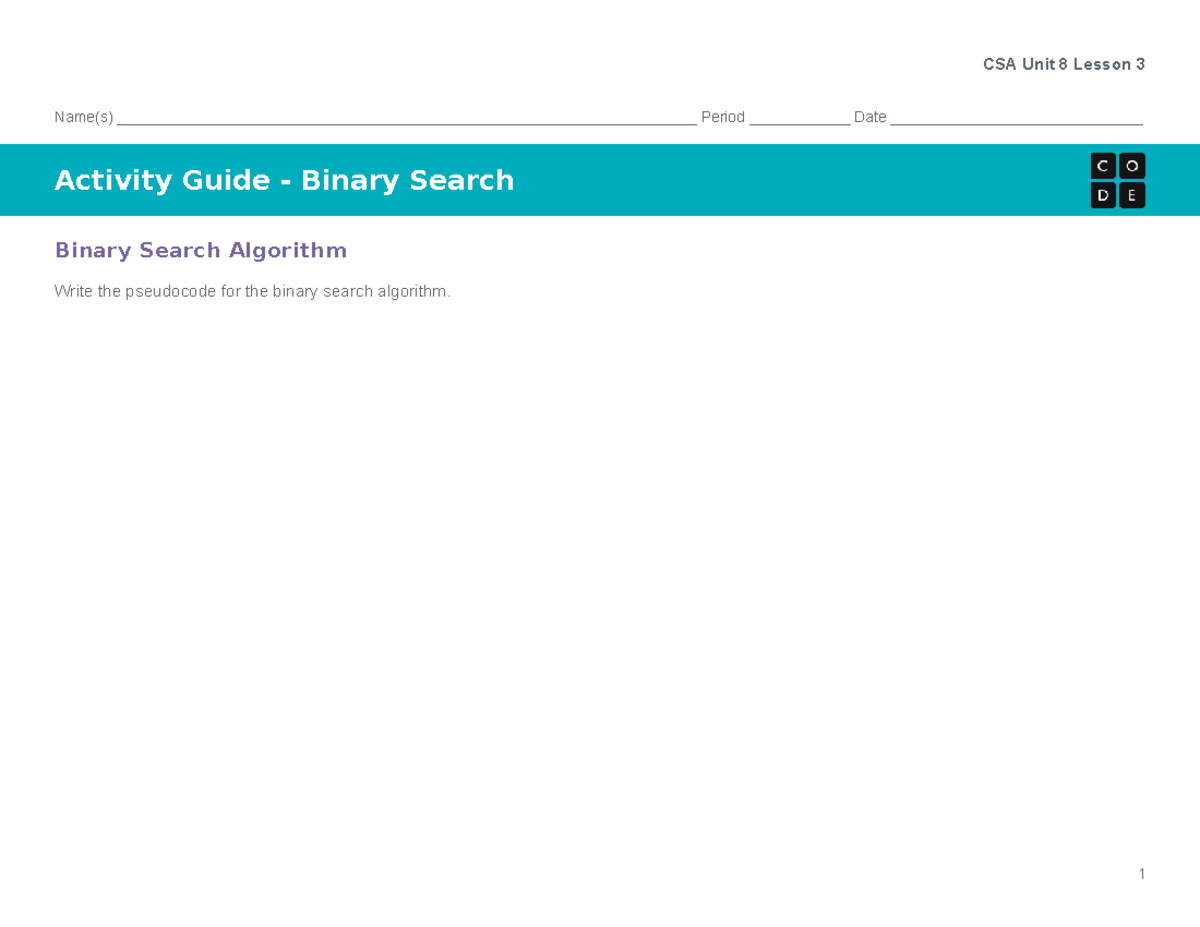Select the "Activity Guide - Binary Search" title
1200x927 pixels.
point(284,180)
